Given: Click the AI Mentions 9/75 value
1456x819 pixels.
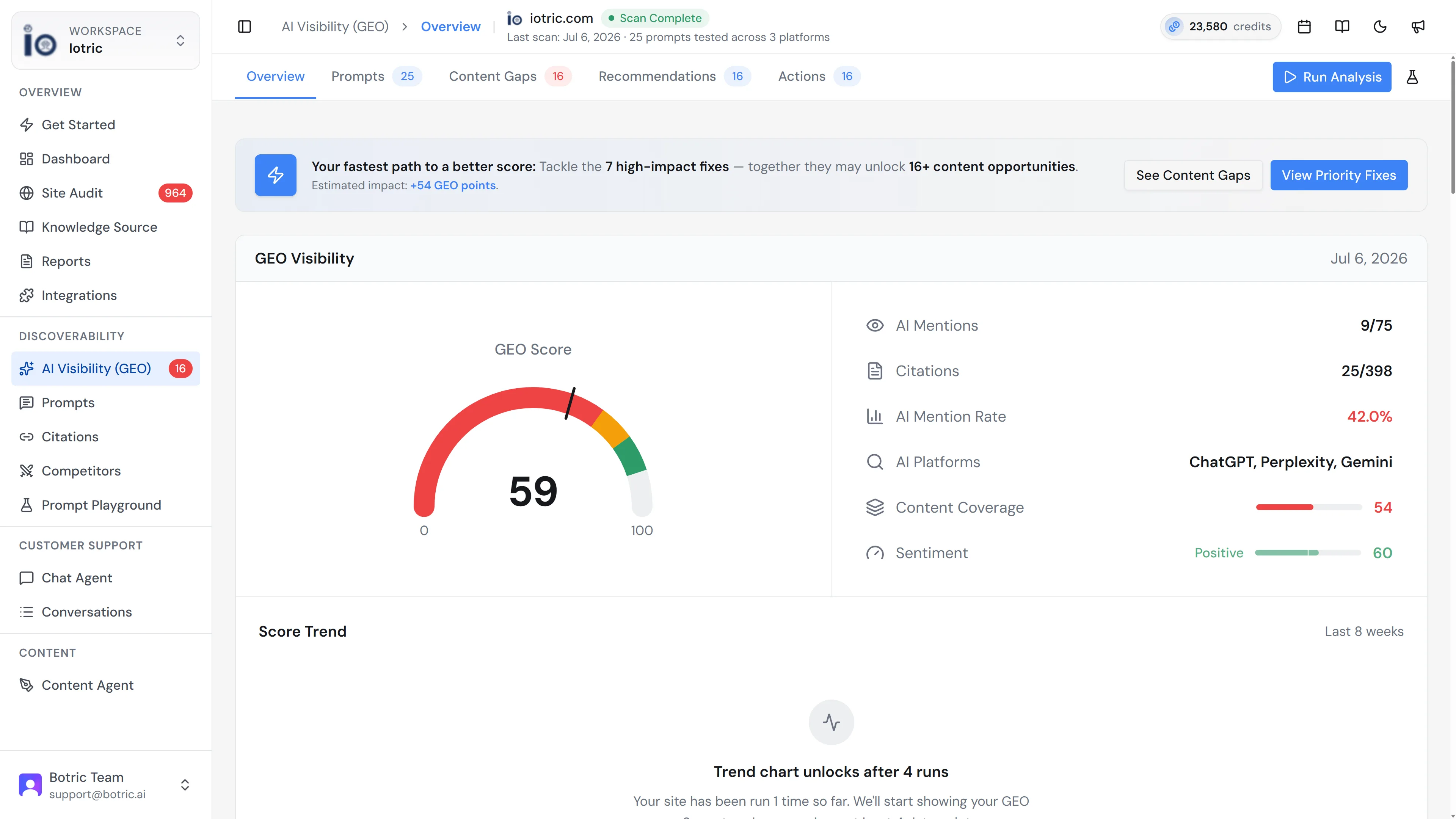Looking at the screenshot, I should (x=1376, y=326).
